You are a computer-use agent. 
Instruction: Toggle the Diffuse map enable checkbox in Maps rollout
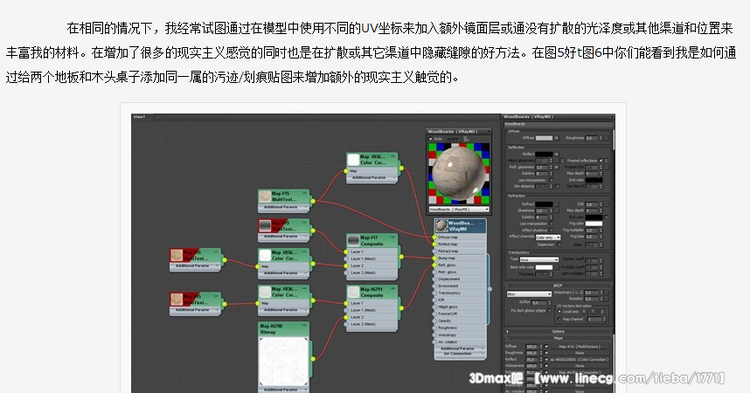[546, 347]
